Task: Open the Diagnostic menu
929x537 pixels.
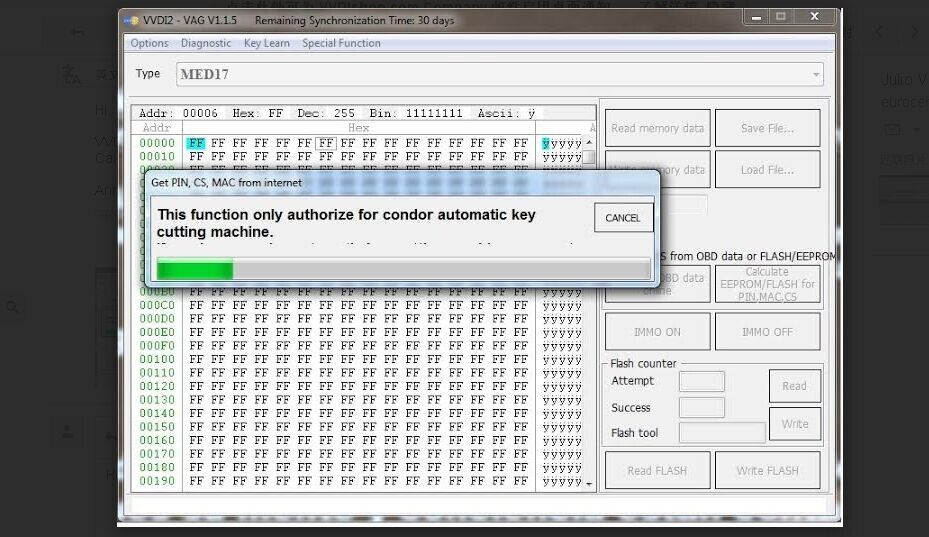Action: pyautogui.click(x=206, y=43)
